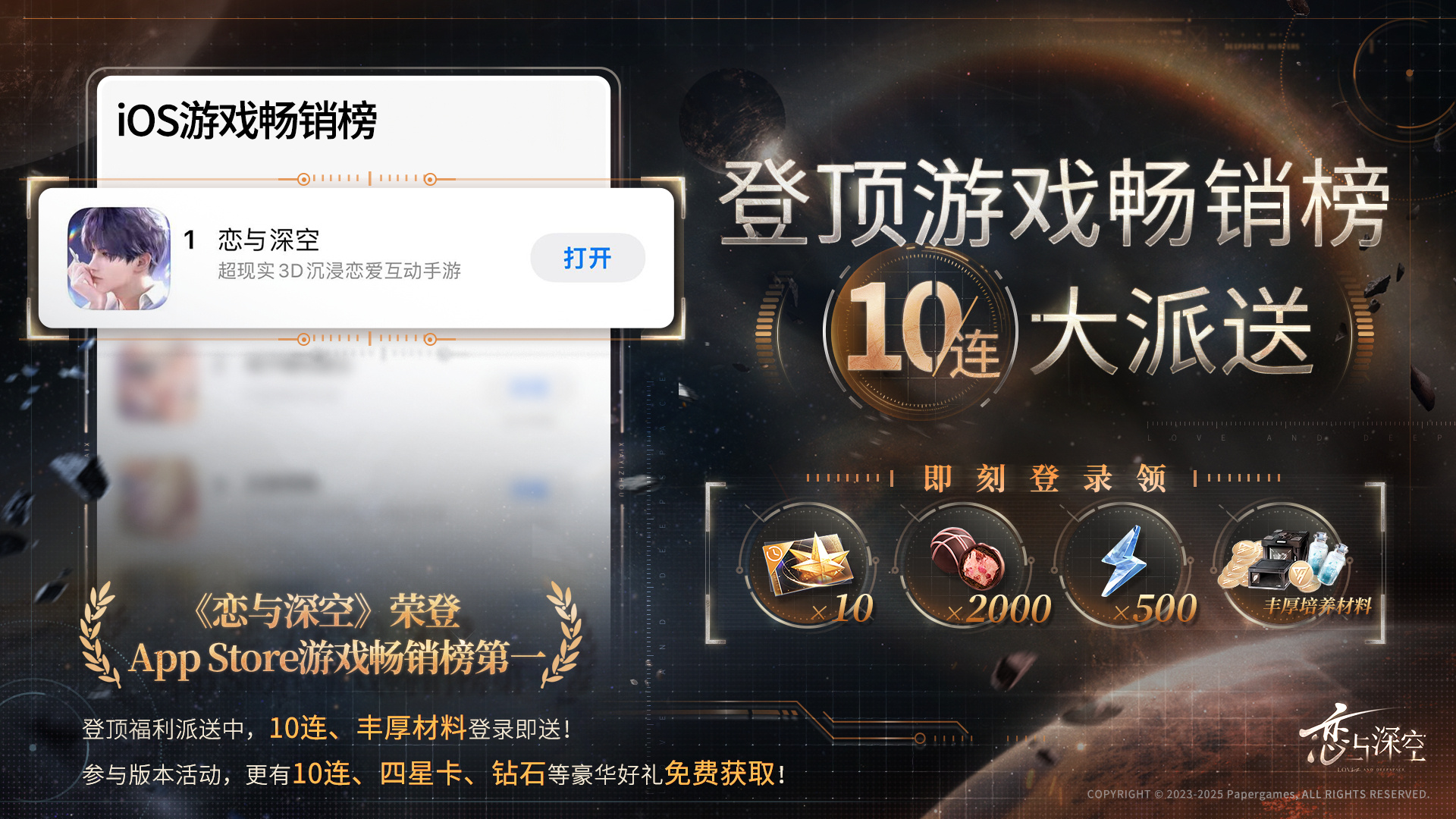The height and width of the screenshot is (819, 1456).
Task: Click the 大派送 title text
Action: [x=1172, y=331]
